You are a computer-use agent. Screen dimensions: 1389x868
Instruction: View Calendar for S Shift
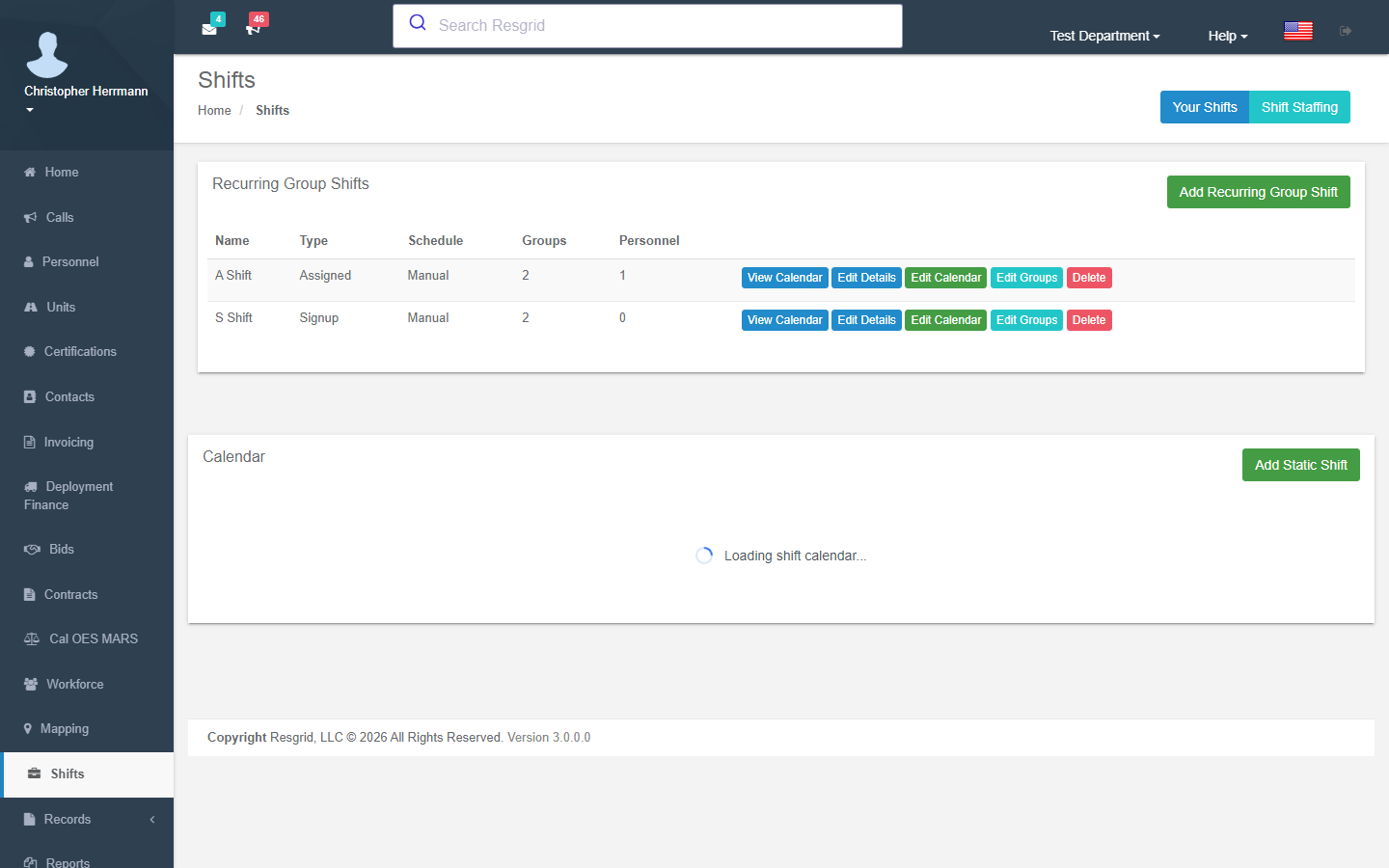pyautogui.click(x=784, y=320)
